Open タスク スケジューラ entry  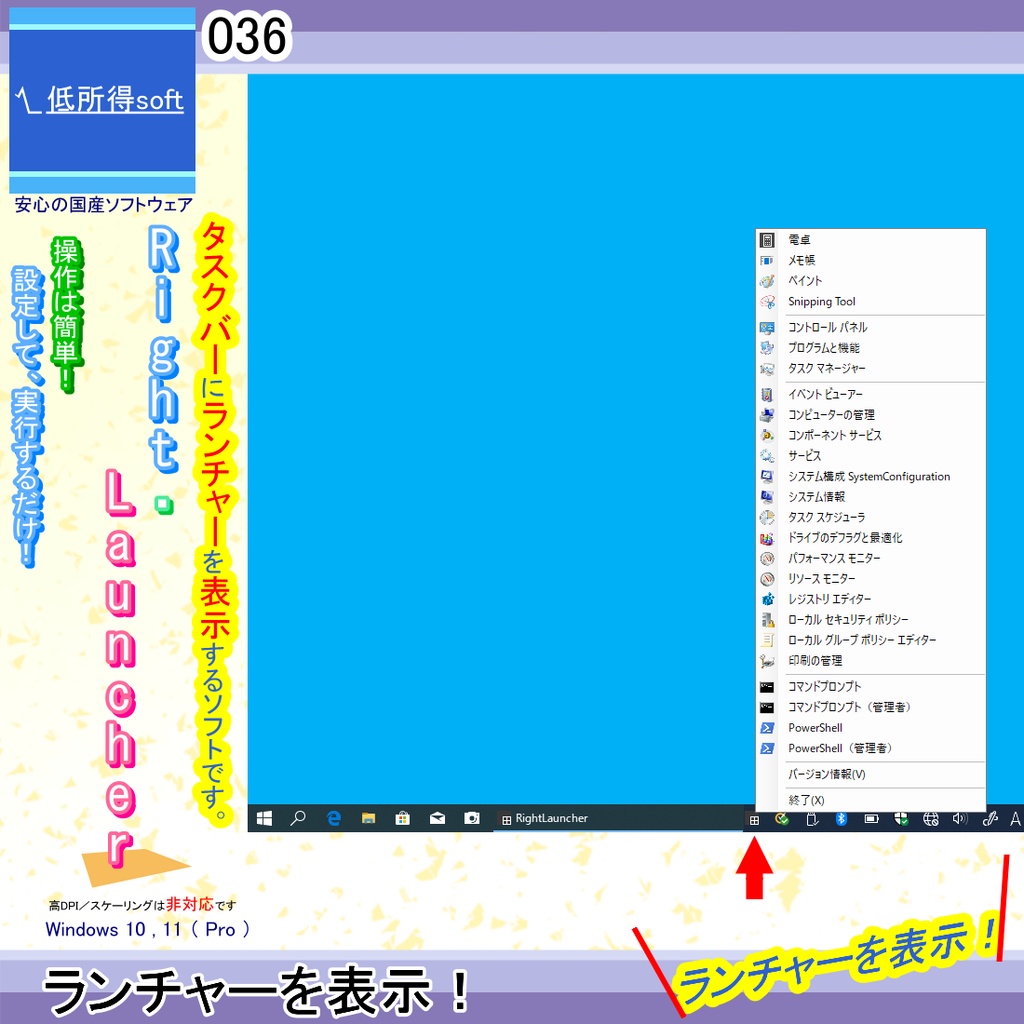coord(870,517)
